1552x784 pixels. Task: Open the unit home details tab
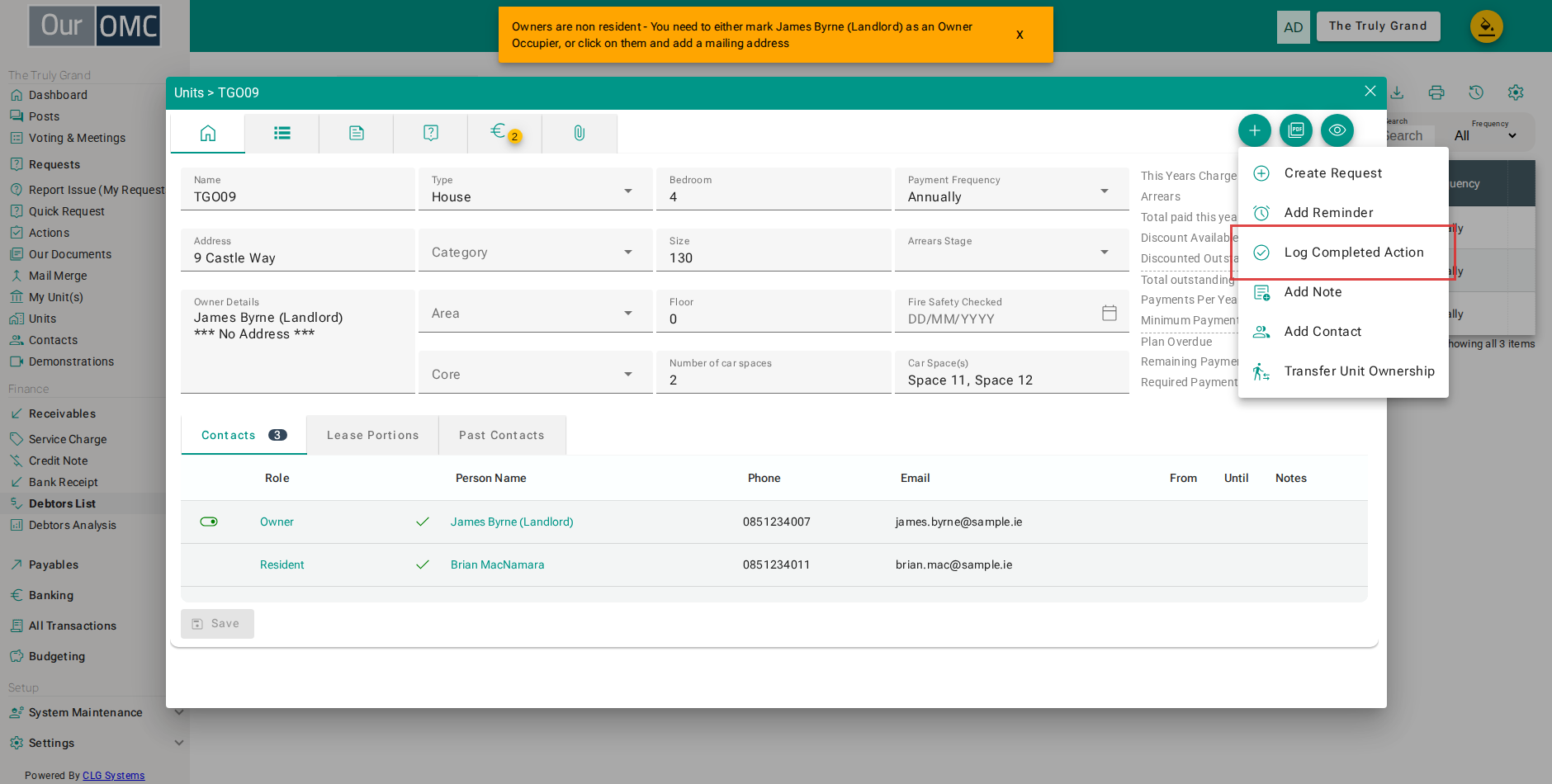point(208,133)
